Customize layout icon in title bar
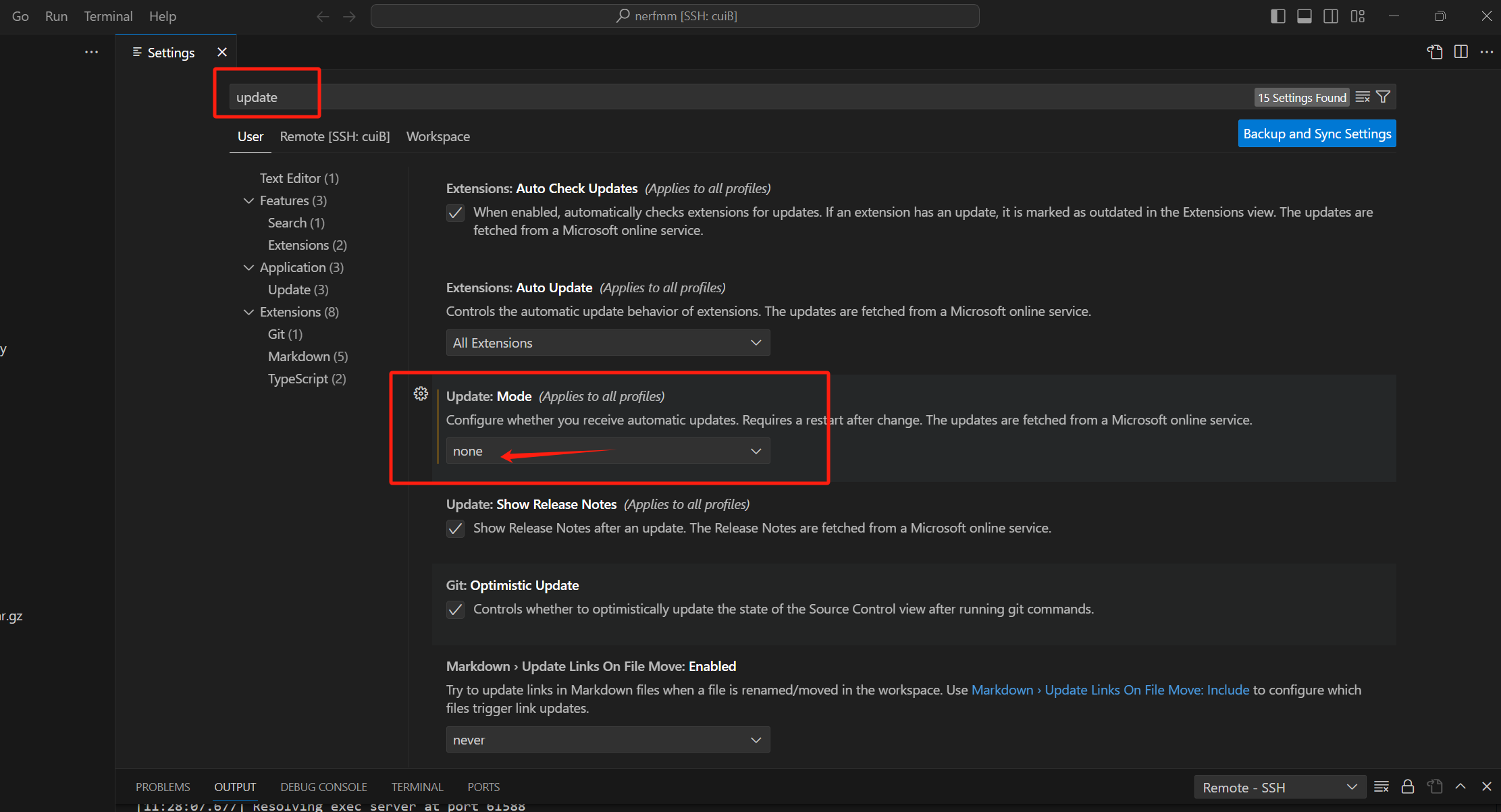This screenshot has height=812, width=1501. pos(1358,16)
